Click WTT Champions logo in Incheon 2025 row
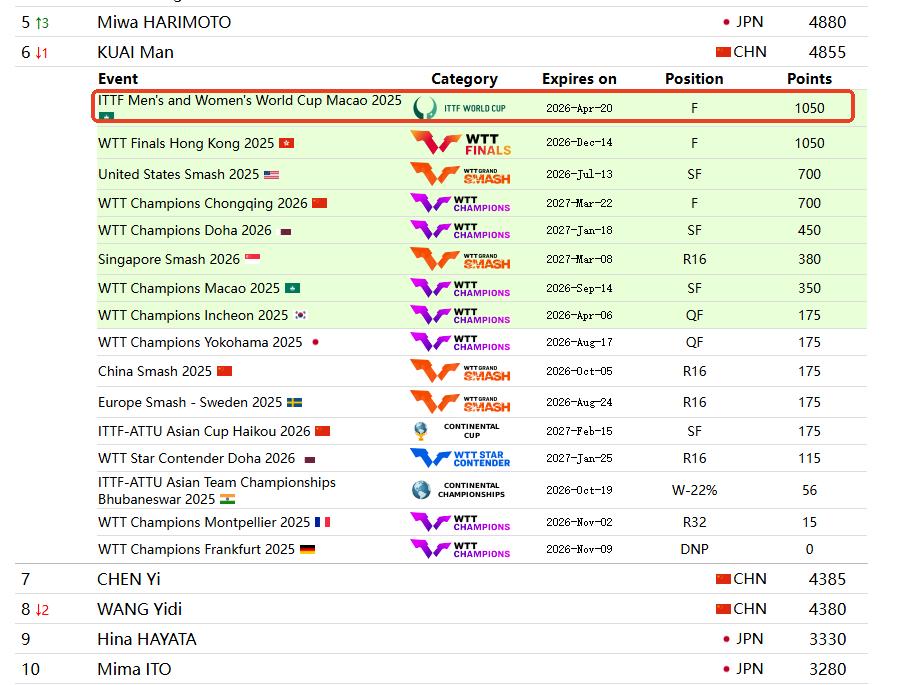Image resolution: width=920 pixels, height=685 pixels. pyautogui.click(x=461, y=315)
